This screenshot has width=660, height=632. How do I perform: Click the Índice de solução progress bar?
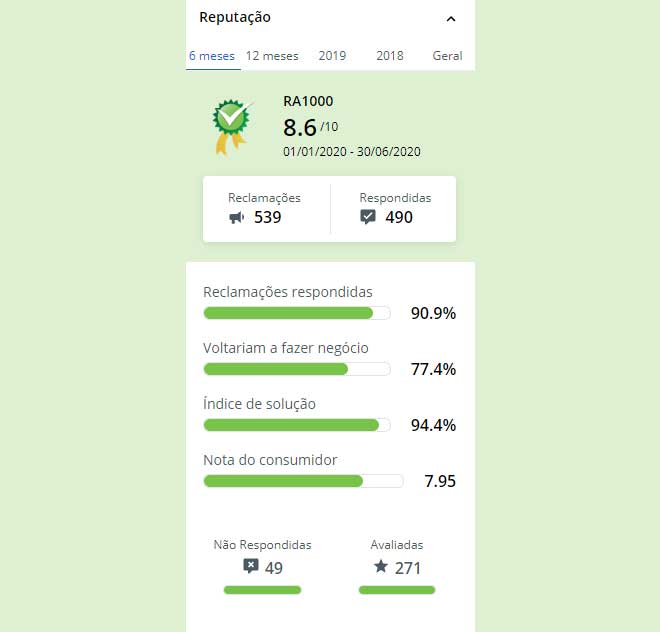[297, 425]
